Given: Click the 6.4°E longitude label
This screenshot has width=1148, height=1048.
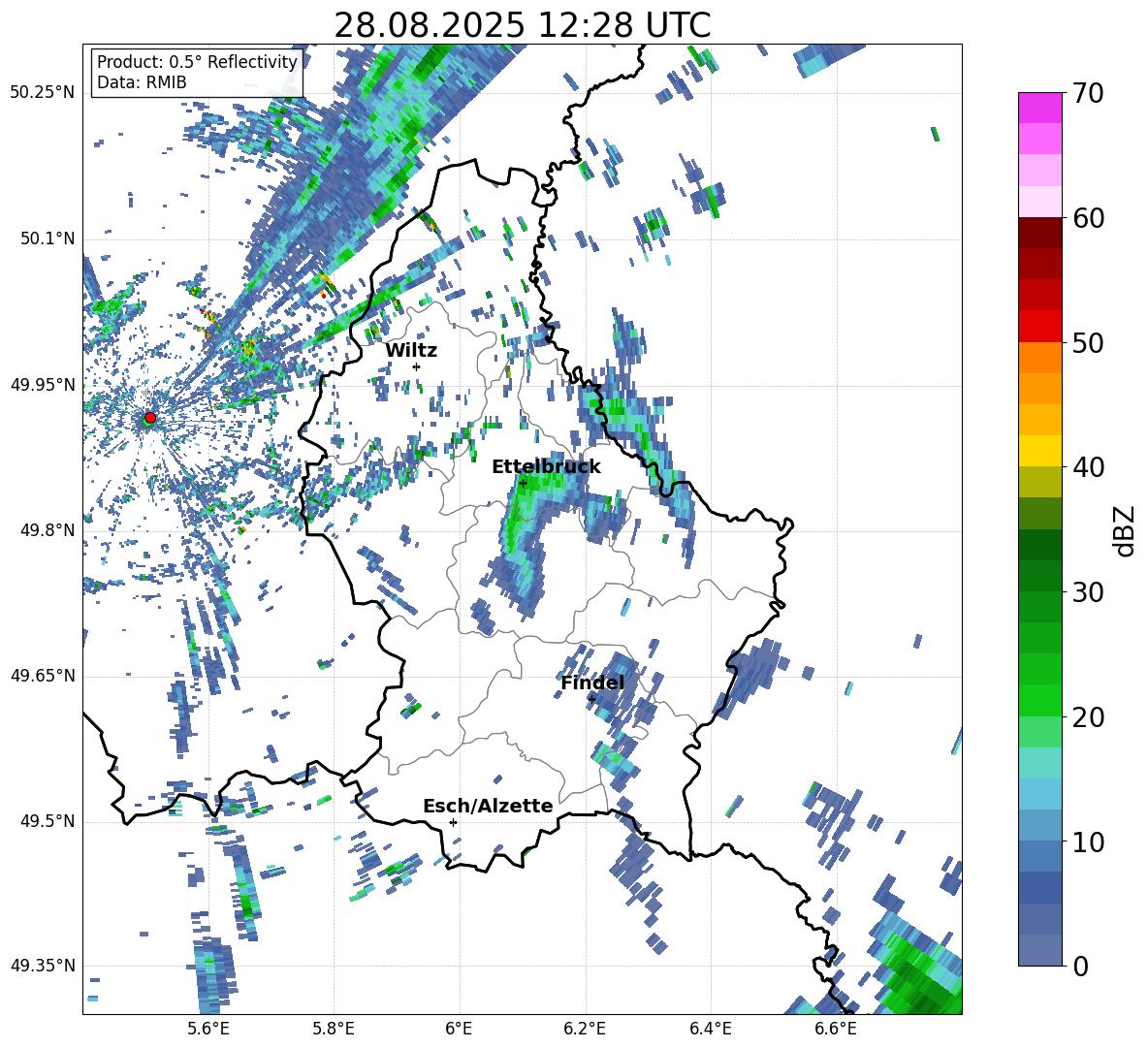Looking at the screenshot, I should pos(710,1029).
